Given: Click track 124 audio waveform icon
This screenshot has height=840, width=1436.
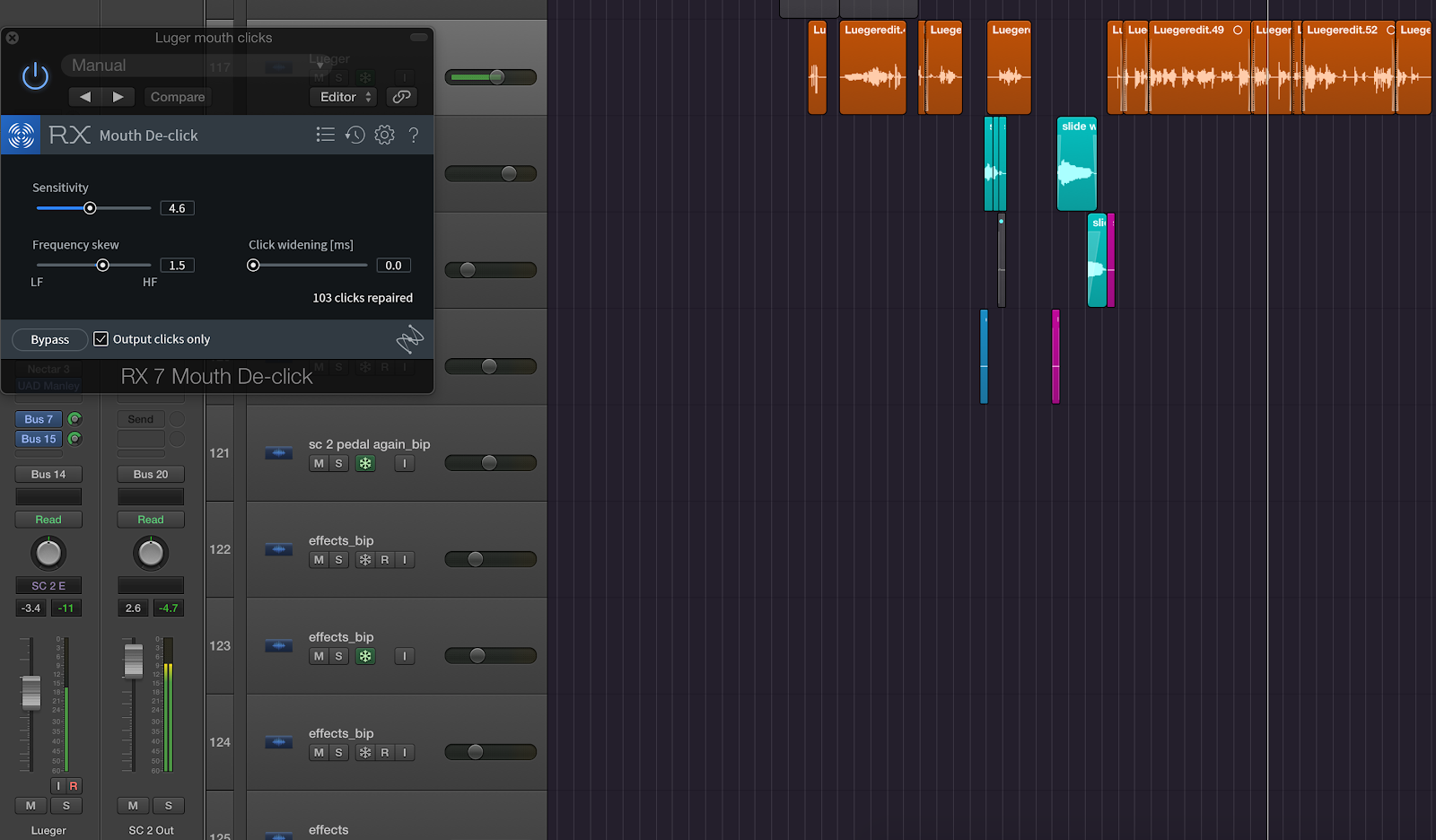Looking at the screenshot, I should (279, 742).
